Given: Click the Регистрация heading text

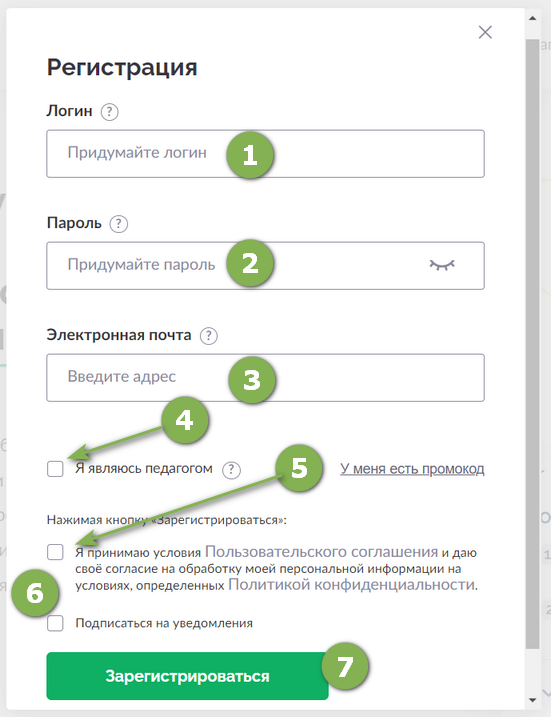Looking at the screenshot, I should tap(122, 68).
